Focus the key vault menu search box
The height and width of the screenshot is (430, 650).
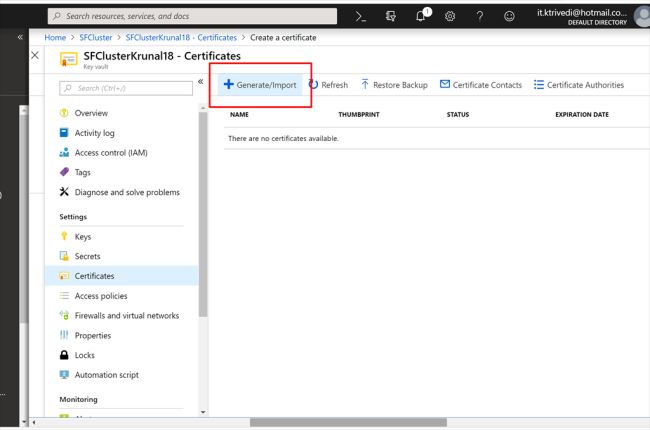tap(126, 88)
